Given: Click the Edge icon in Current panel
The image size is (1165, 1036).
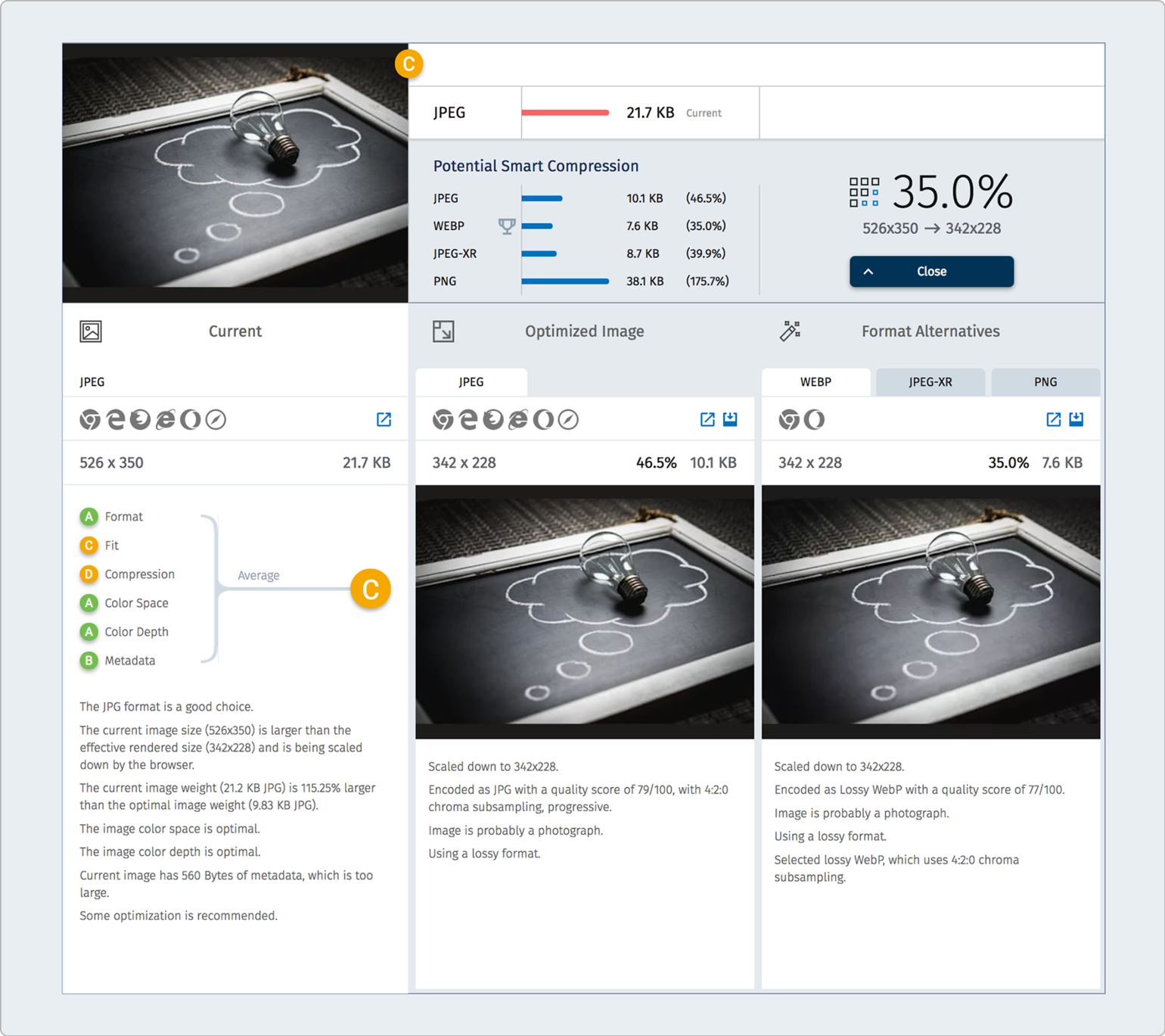Looking at the screenshot, I should 115,419.
